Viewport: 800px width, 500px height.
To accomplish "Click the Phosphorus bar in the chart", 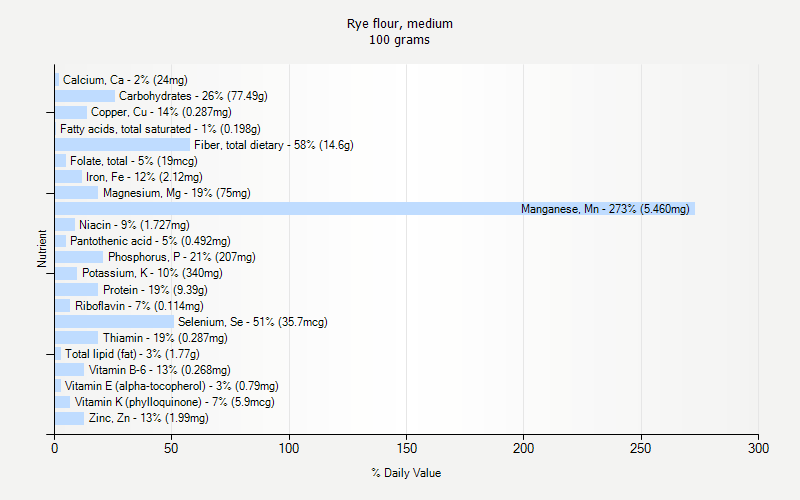I will point(79,257).
